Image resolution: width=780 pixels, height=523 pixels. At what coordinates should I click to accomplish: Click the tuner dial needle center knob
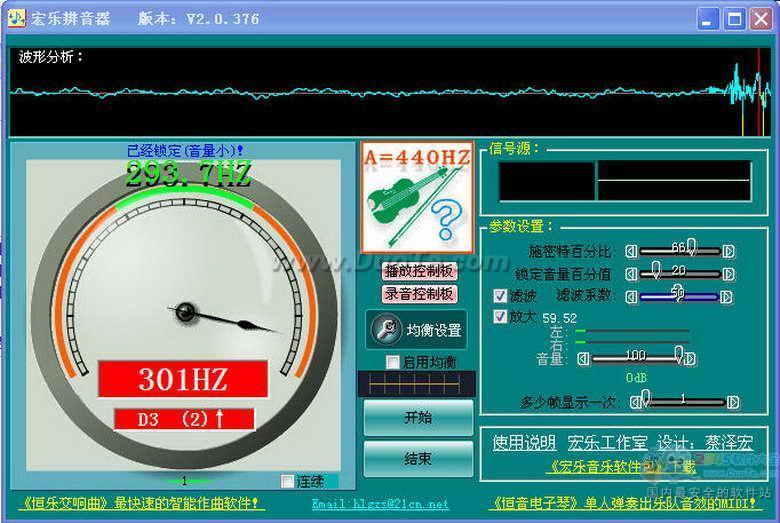pyautogui.click(x=186, y=312)
